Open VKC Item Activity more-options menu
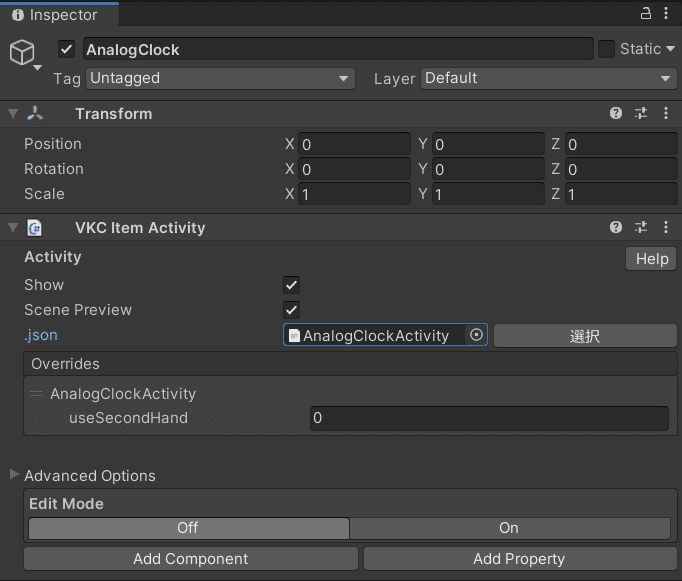 point(667,228)
